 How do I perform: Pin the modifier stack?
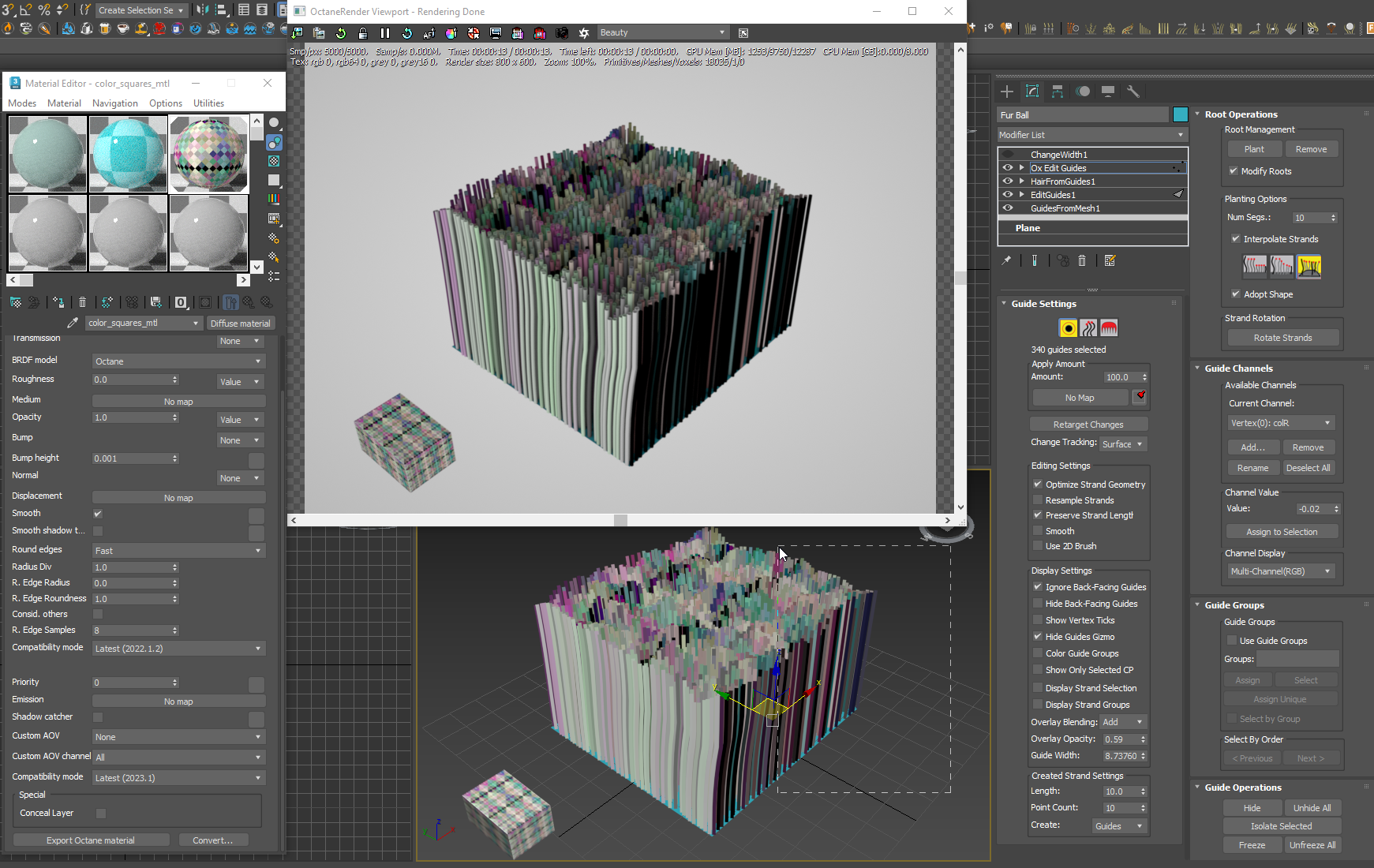tap(1006, 260)
